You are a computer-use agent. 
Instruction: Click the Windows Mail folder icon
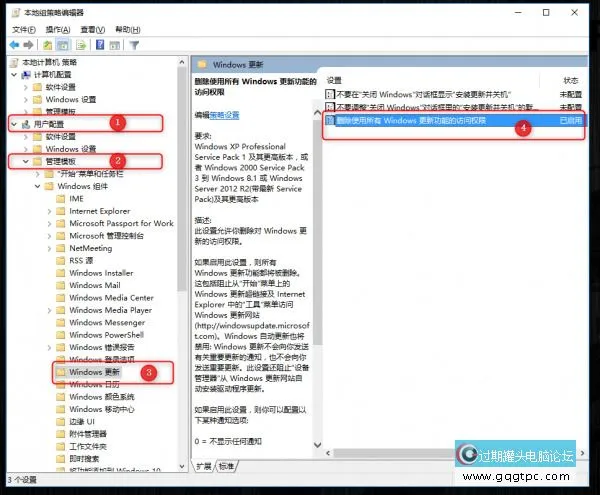(x=60, y=285)
